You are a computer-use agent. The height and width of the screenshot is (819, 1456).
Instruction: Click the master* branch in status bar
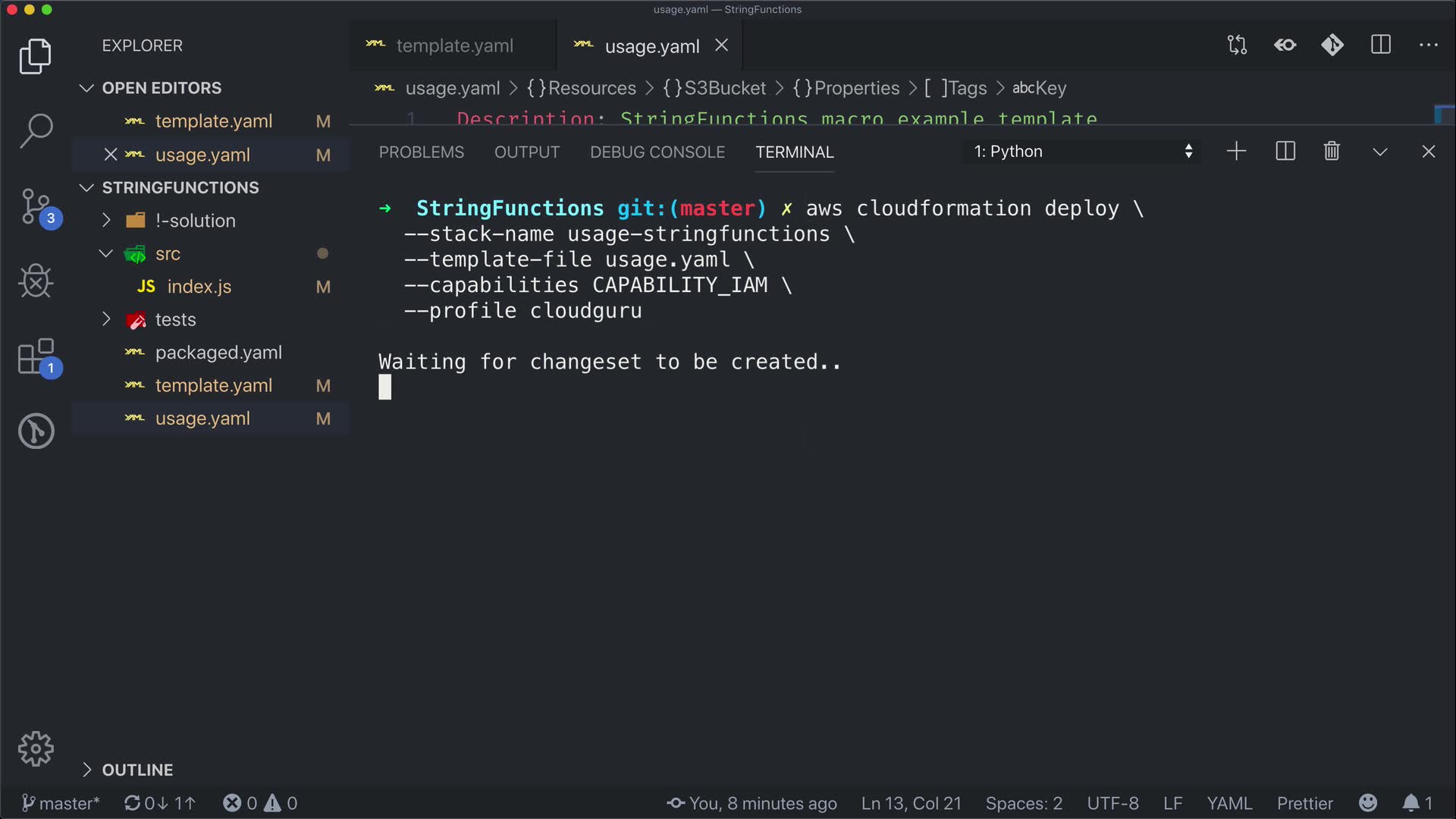tap(61, 803)
